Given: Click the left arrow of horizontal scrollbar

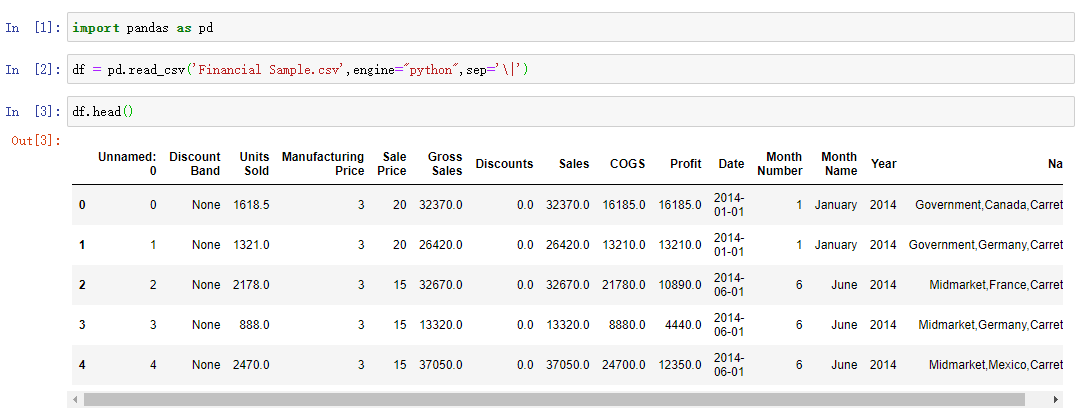Looking at the screenshot, I should pos(74,400).
